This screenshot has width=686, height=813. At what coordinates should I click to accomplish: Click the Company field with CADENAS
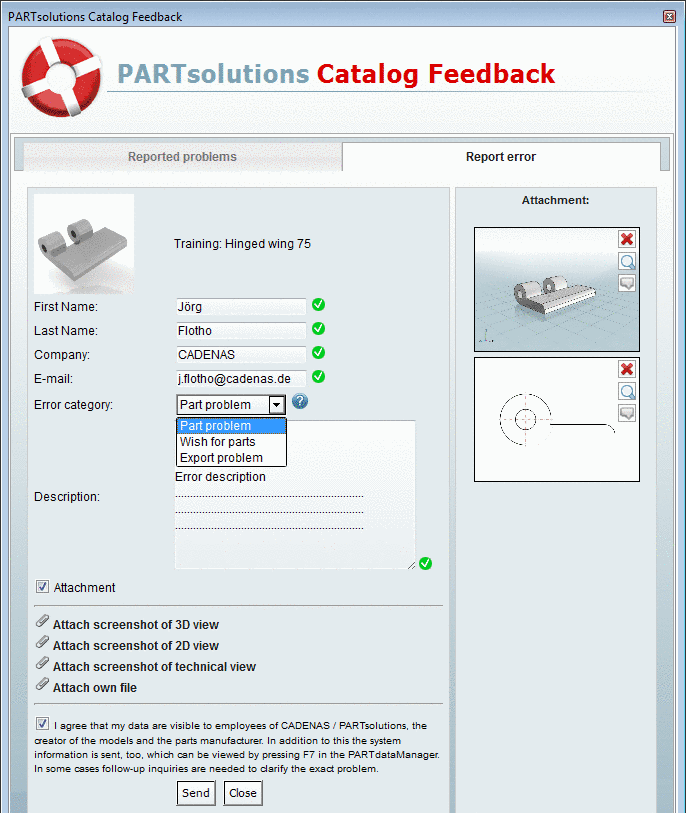[x=241, y=355]
